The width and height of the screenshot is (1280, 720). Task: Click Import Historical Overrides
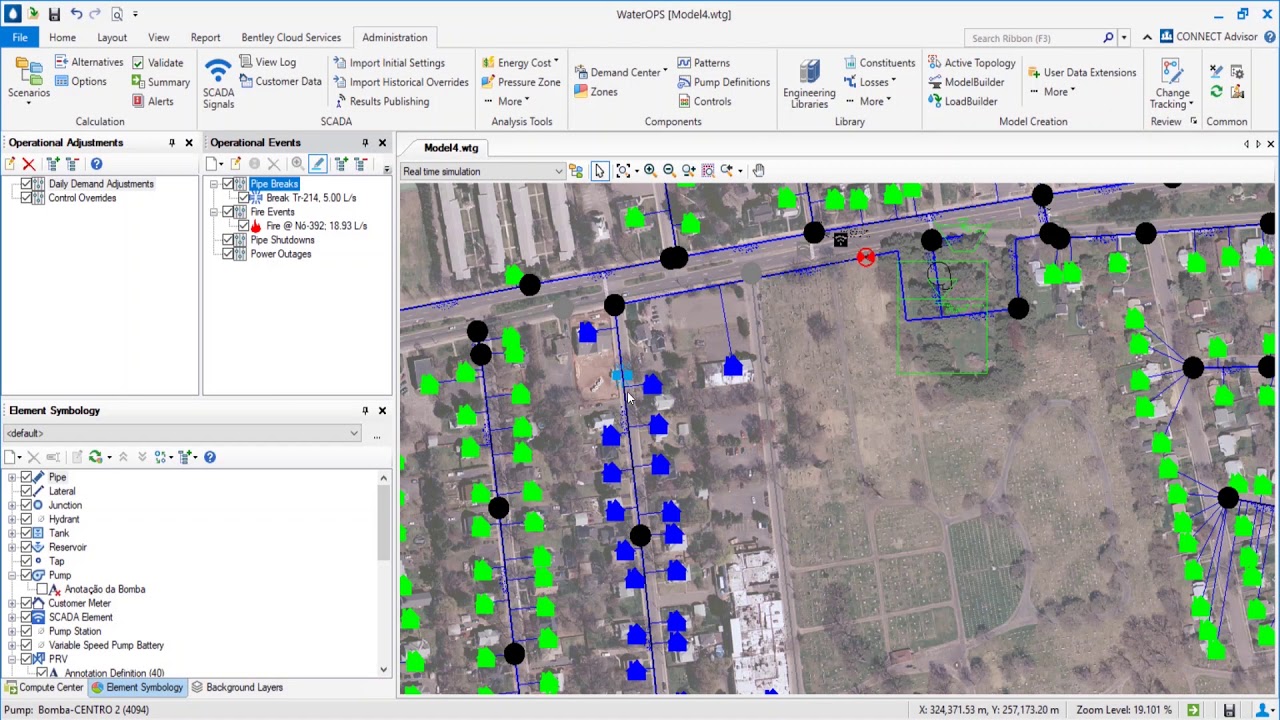click(401, 82)
